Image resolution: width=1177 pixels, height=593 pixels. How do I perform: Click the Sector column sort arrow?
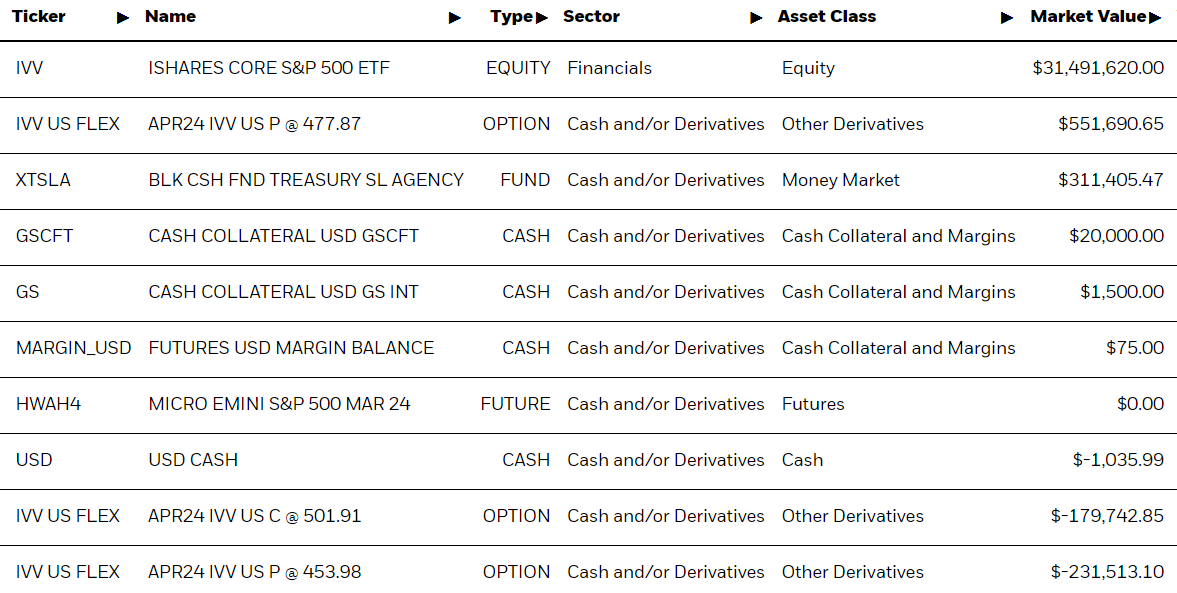click(x=757, y=18)
